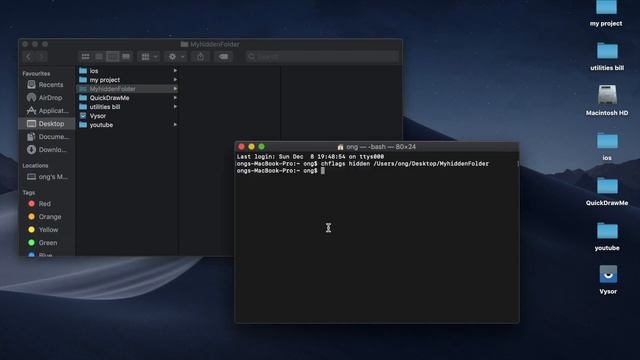Close the Terminal window
Image resolution: width=640 pixels, height=360 pixels.
242,147
